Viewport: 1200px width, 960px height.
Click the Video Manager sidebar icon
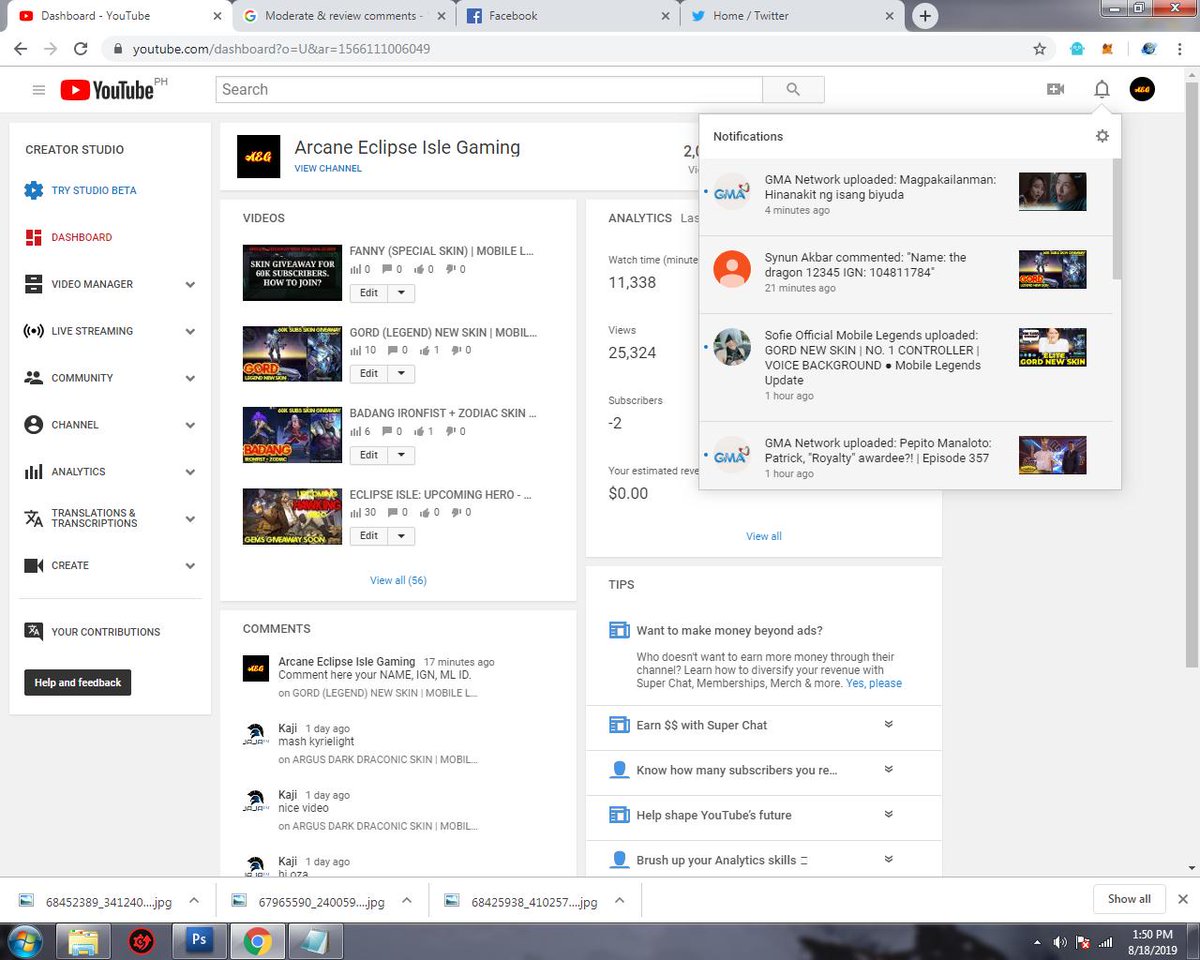(x=34, y=284)
